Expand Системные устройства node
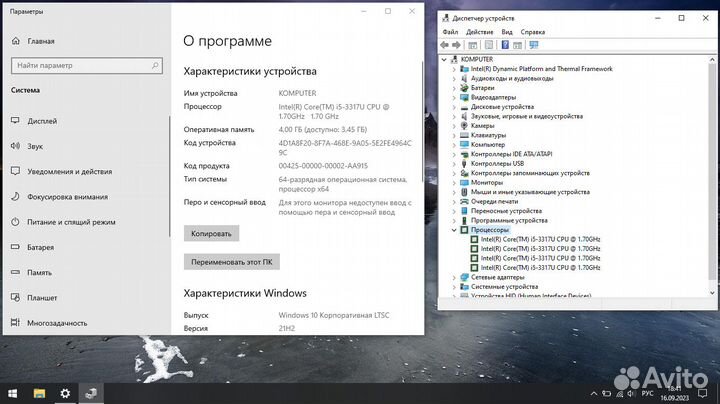The height and width of the screenshot is (404, 720). [x=454, y=286]
